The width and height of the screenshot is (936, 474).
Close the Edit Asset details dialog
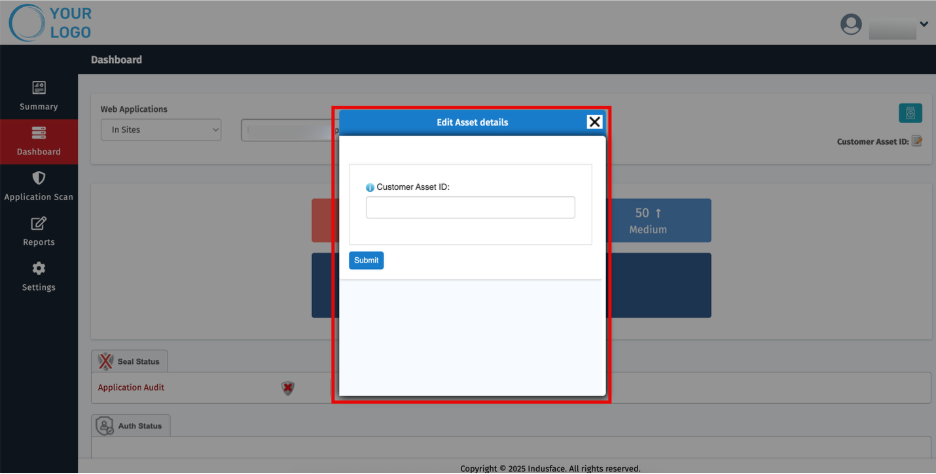(x=595, y=122)
